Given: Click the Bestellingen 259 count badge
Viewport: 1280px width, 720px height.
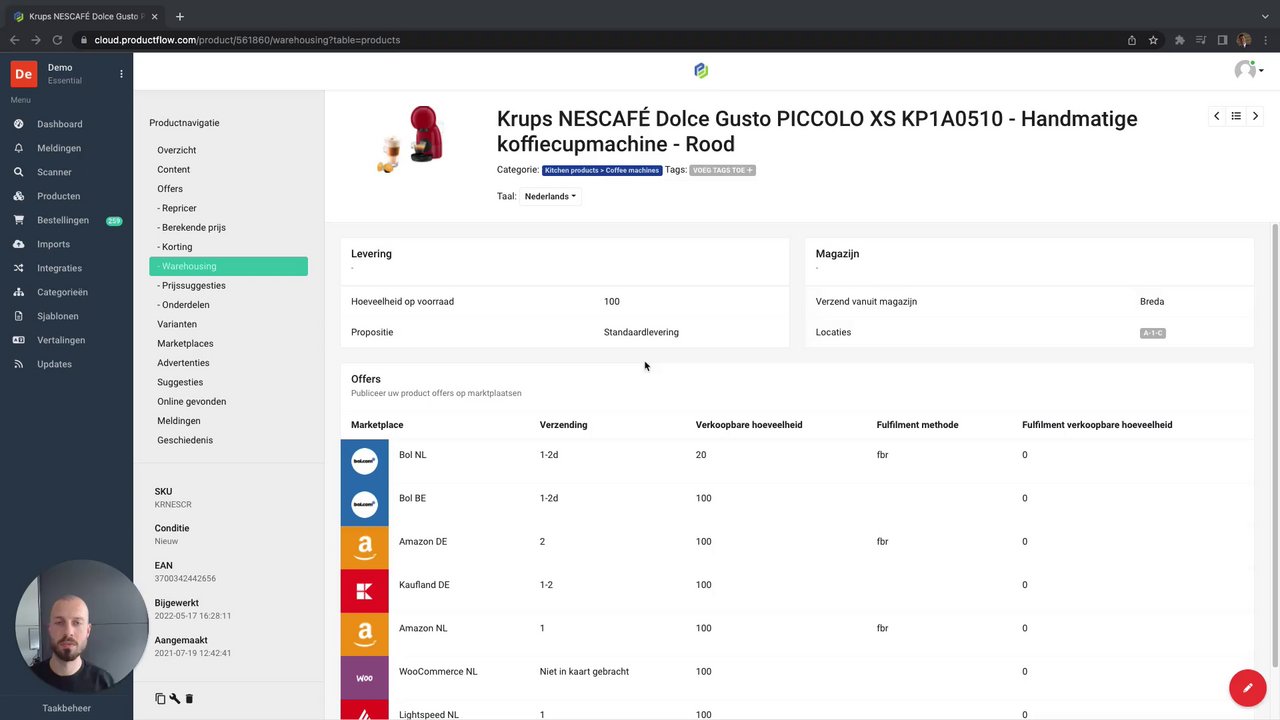Looking at the screenshot, I should (x=114, y=221).
